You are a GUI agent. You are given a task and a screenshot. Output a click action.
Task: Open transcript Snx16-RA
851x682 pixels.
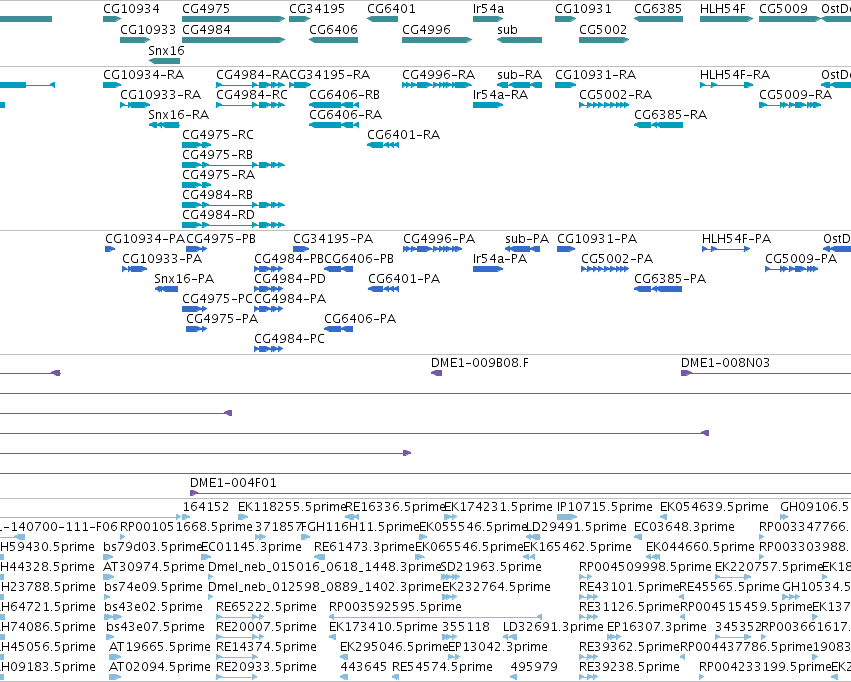tap(179, 115)
